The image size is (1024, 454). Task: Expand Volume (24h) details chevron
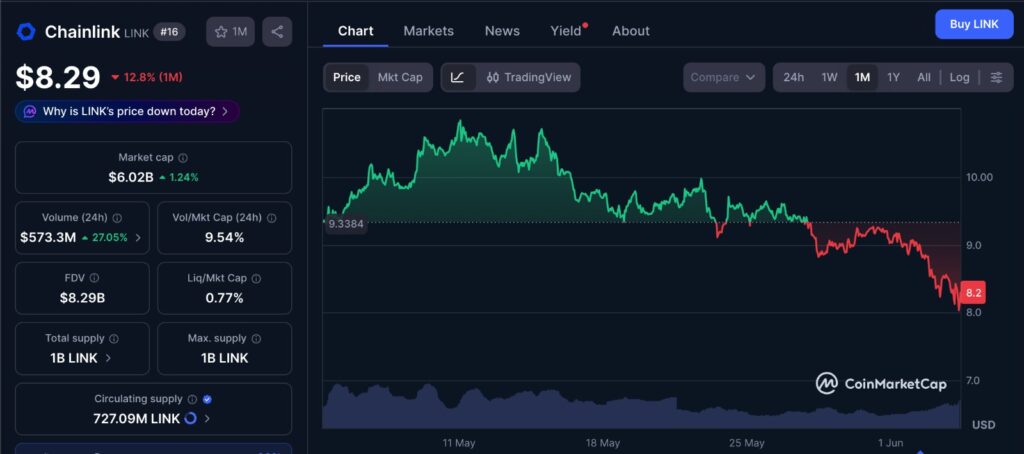(x=138, y=237)
